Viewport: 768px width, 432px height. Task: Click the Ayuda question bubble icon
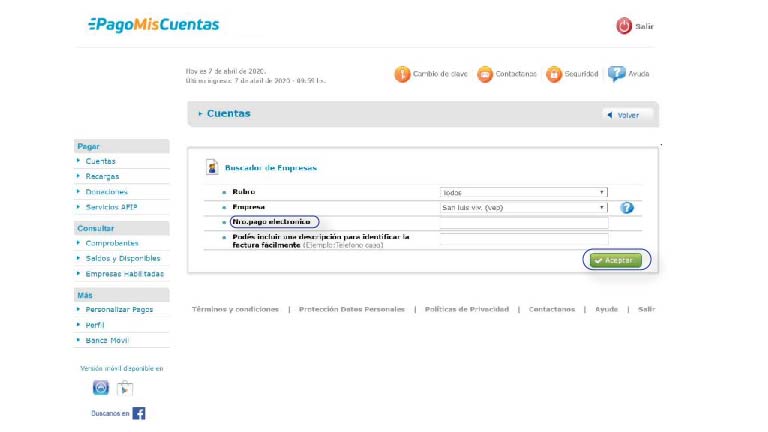coord(617,74)
